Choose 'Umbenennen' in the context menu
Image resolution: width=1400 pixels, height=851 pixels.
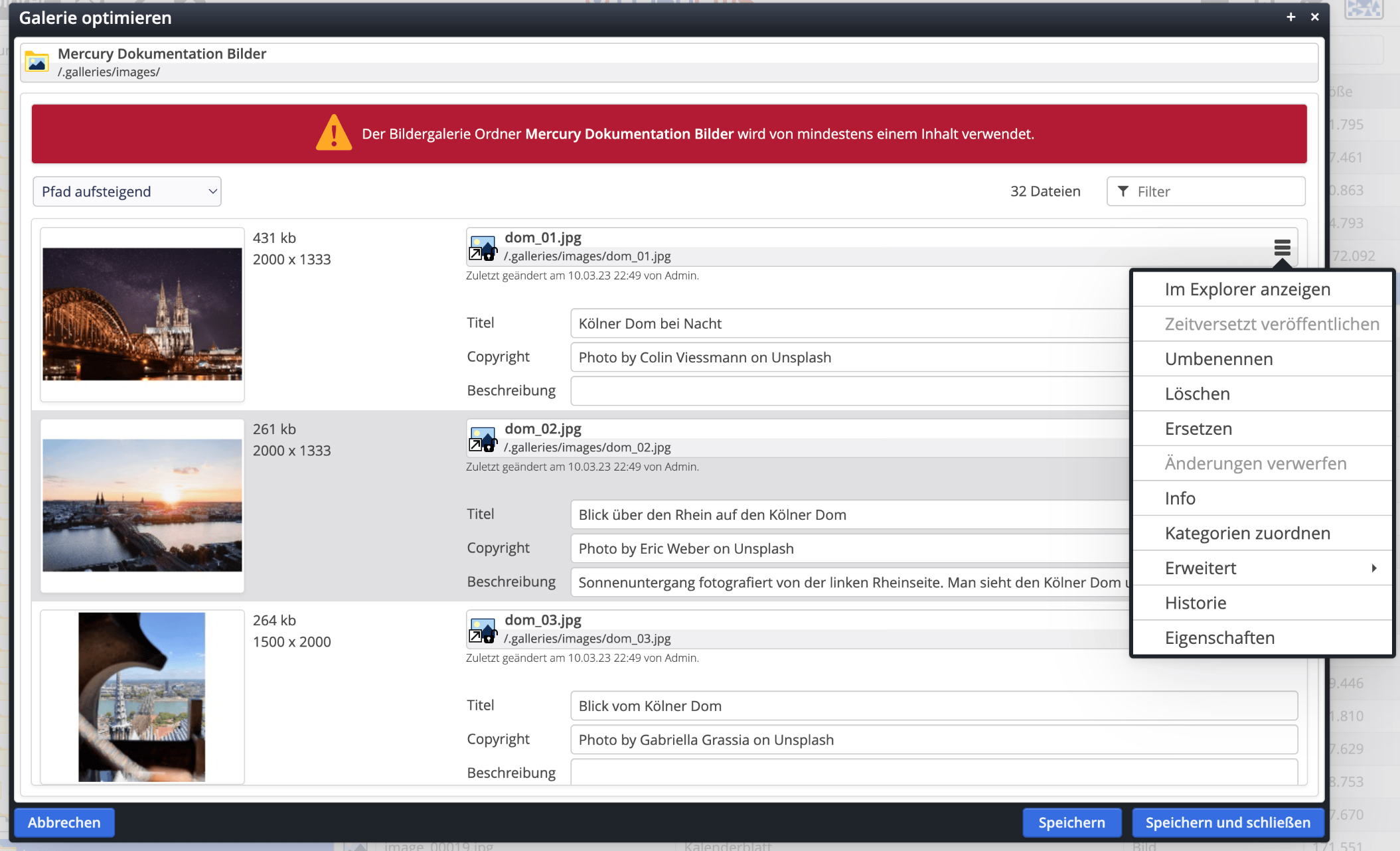(1219, 359)
